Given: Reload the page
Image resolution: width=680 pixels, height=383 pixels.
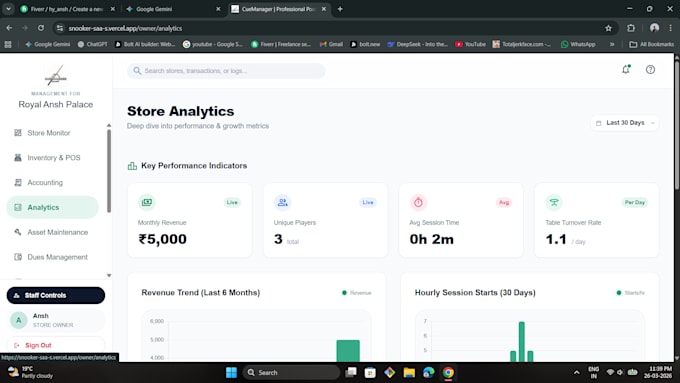Looking at the screenshot, I should (41, 28).
